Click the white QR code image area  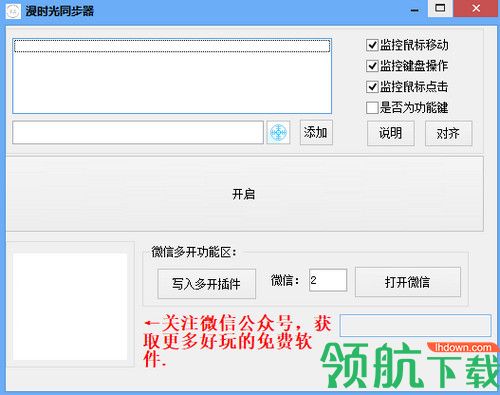(x=70, y=307)
